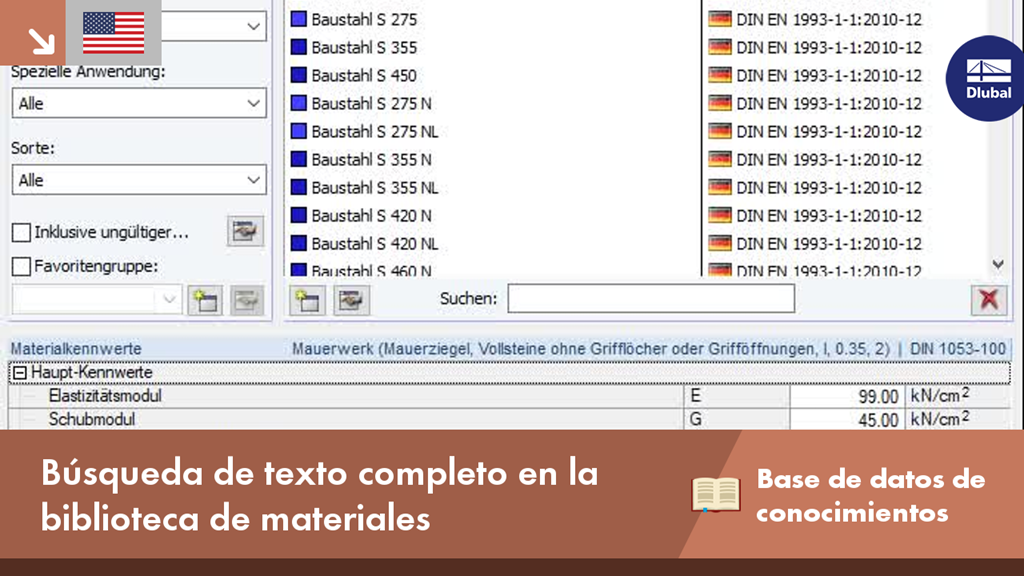Select Baustahl S 420 NL material

click(x=375, y=244)
